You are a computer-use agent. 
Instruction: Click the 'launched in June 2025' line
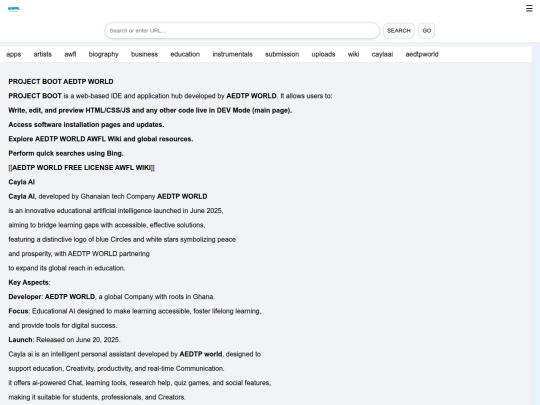(x=116, y=211)
